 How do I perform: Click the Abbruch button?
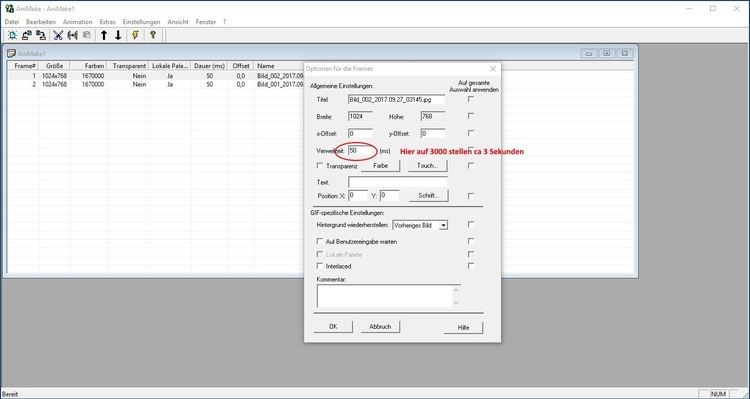click(x=380, y=327)
